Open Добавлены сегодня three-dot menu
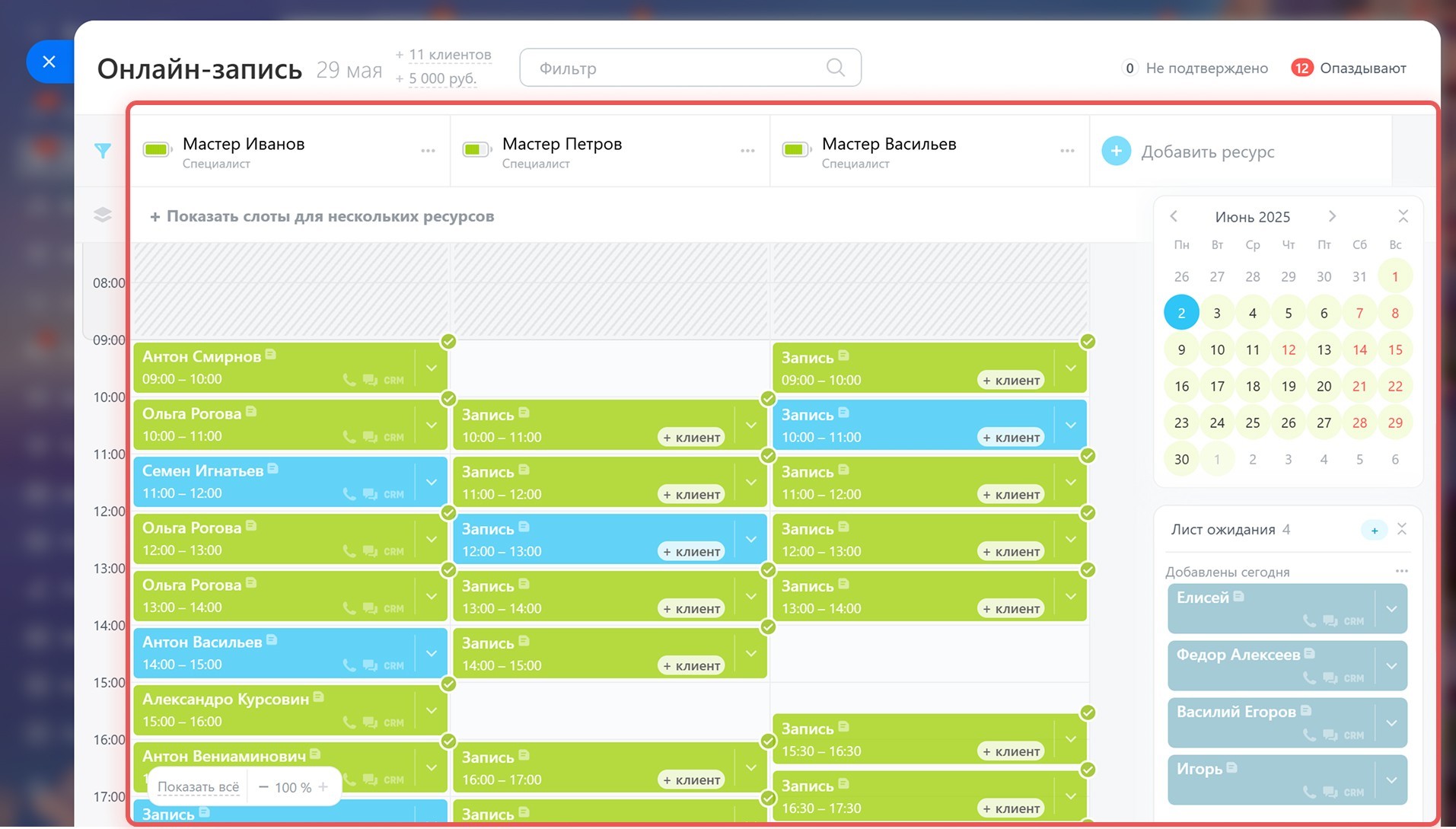 click(x=1401, y=571)
